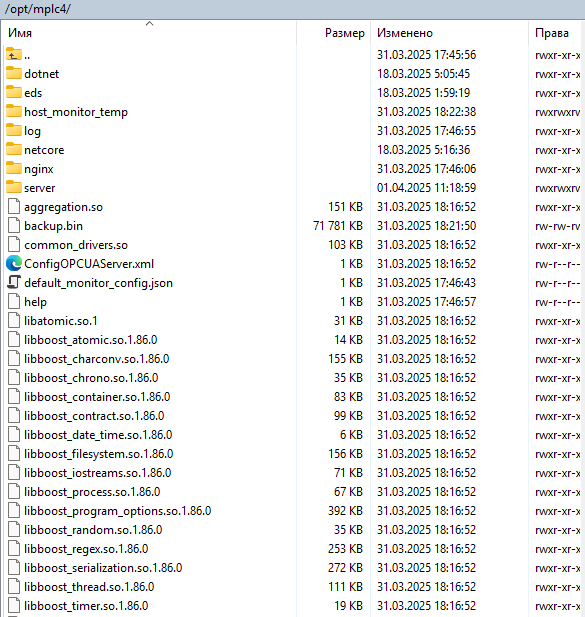The height and width of the screenshot is (617, 585).
Task: Click the common_drivers.so file icon
Action: pyautogui.click(x=14, y=244)
